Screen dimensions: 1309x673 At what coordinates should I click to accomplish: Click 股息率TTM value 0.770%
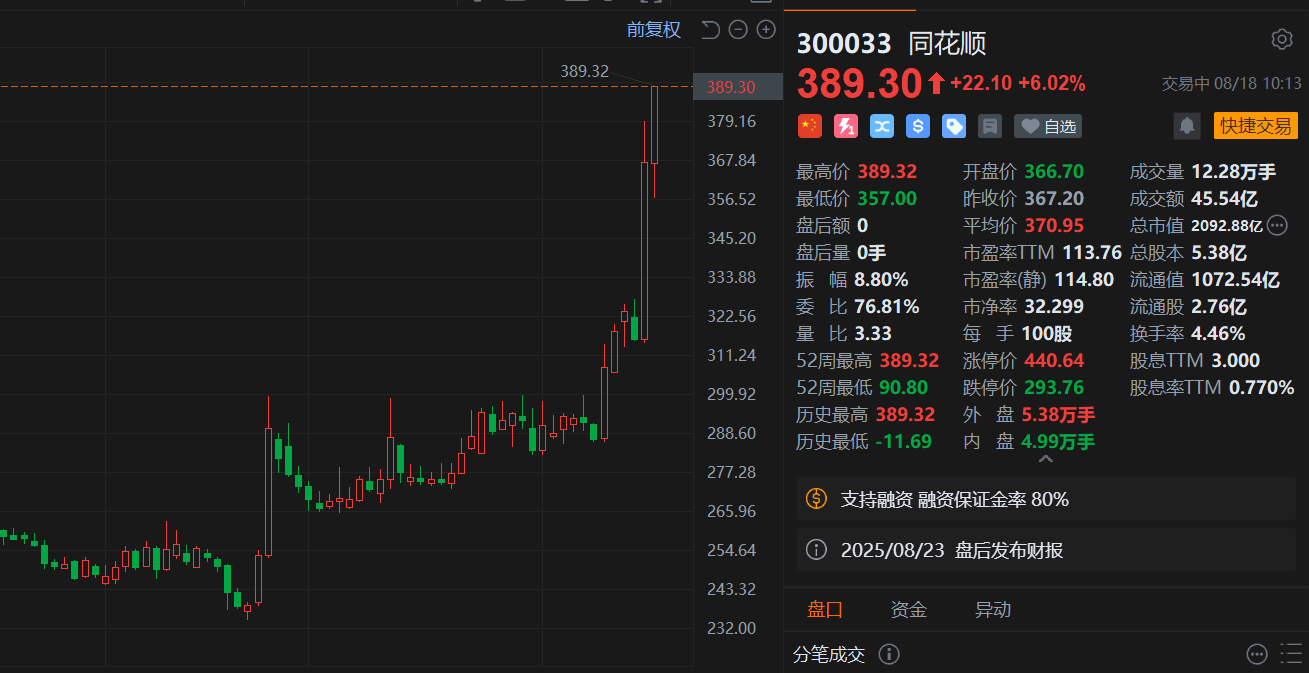(1261, 387)
